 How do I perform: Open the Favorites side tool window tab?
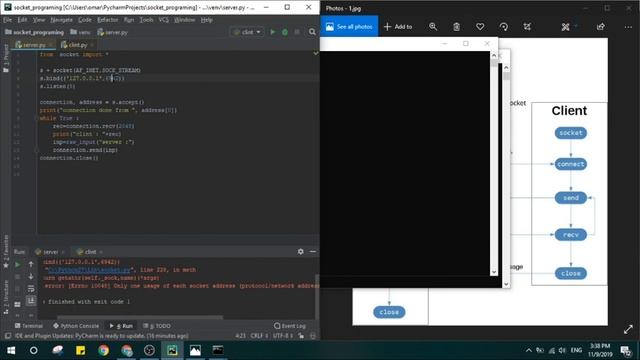click(6, 251)
